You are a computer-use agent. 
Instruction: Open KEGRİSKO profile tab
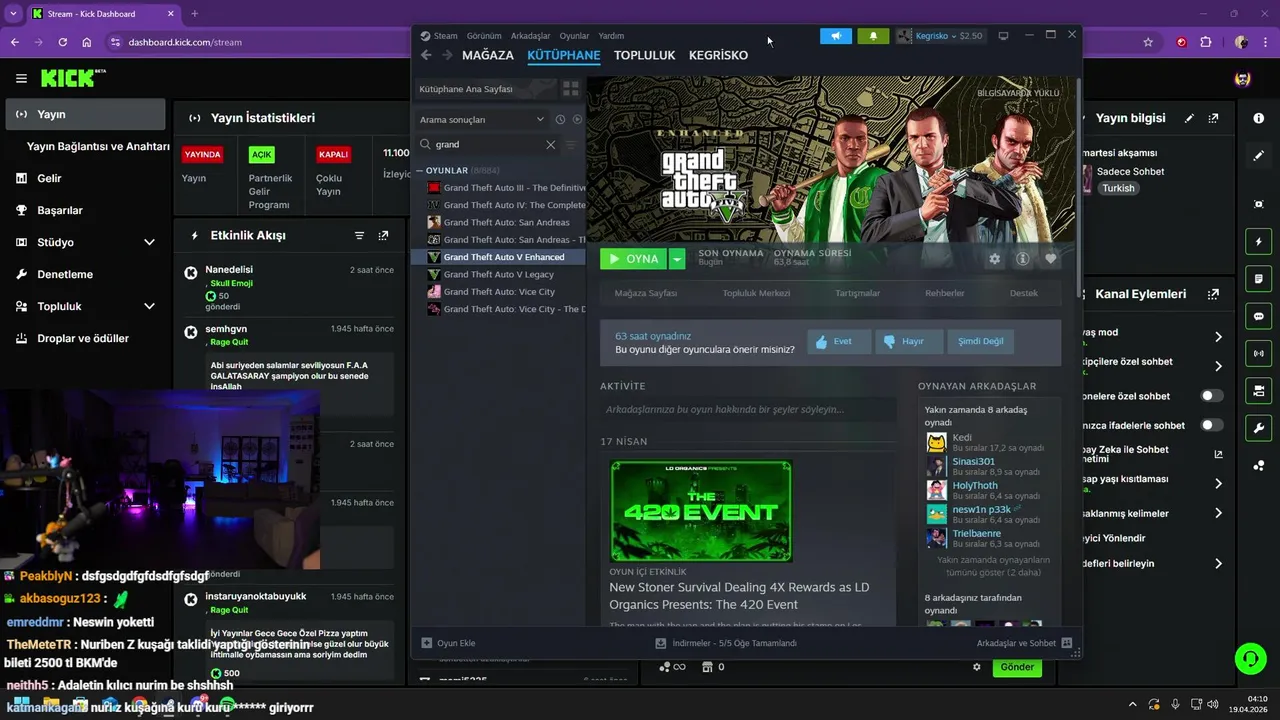click(x=718, y=55)
